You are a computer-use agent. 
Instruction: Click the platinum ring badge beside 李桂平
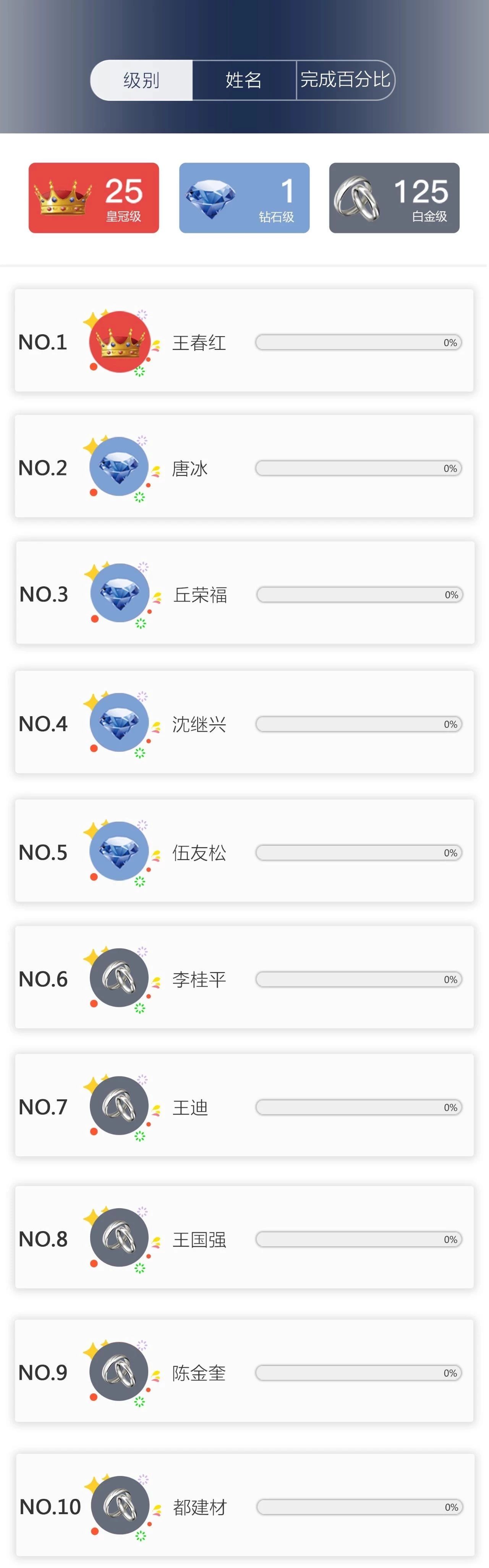[119, 978]
